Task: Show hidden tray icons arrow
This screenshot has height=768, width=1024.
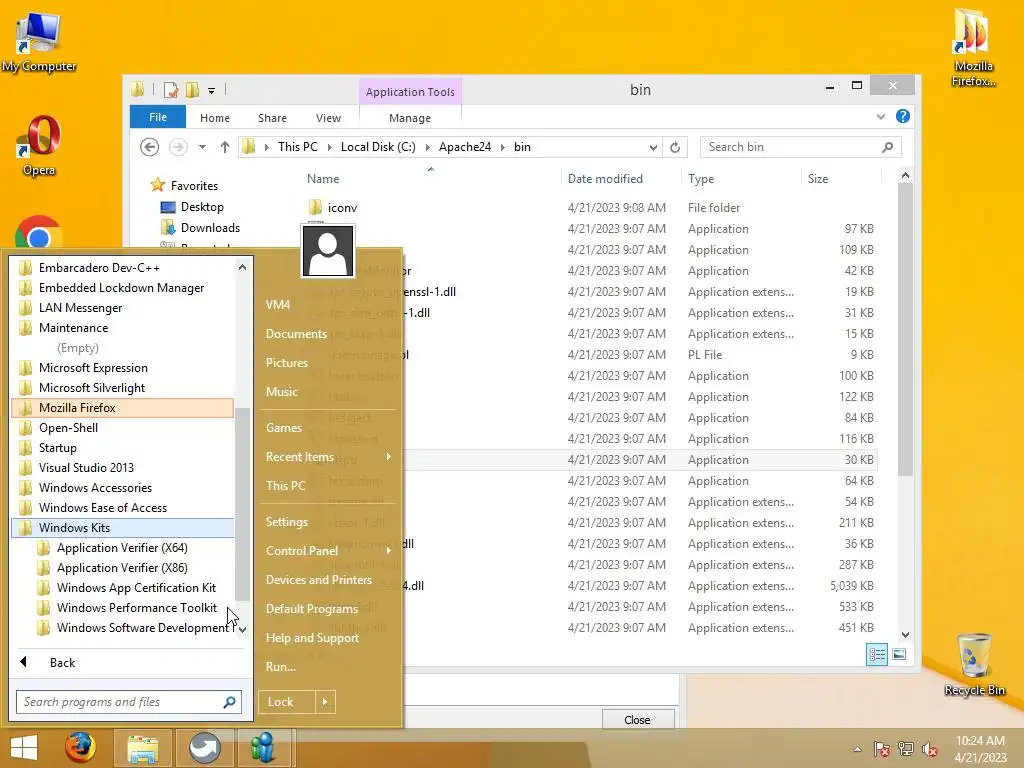Action: pos(857,749)
